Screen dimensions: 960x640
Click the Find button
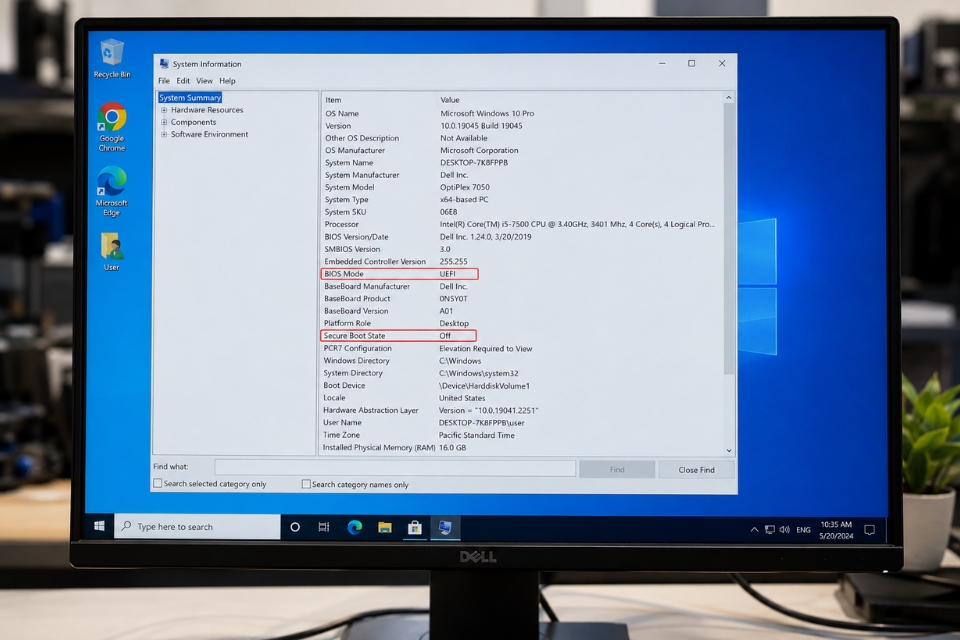point(617,470)
